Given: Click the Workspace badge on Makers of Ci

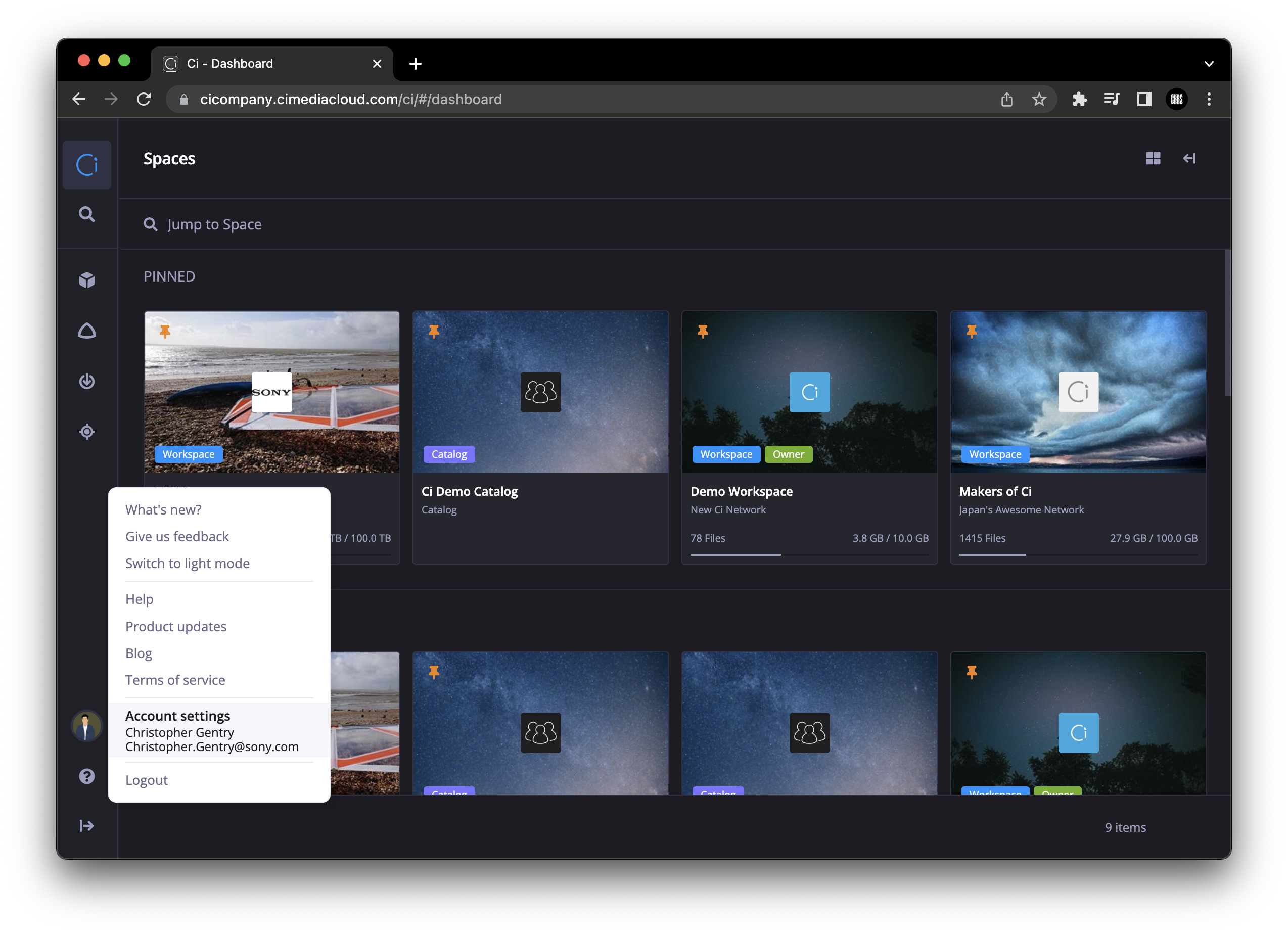Looking at the screenshot, I should point(995,454).
